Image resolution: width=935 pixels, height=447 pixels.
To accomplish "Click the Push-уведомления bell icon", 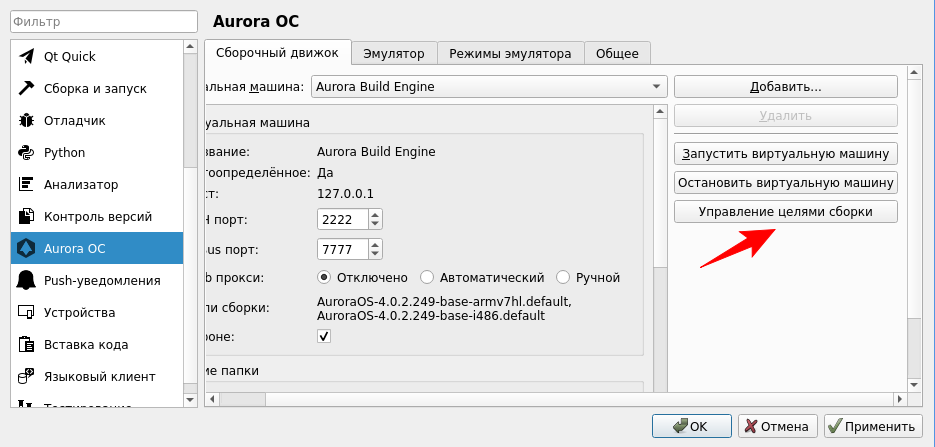I will [x=27, y=281].
